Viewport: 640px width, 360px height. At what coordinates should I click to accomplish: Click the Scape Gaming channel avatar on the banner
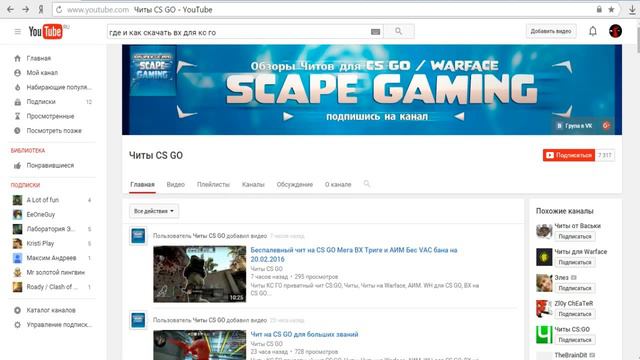(152, 70)
